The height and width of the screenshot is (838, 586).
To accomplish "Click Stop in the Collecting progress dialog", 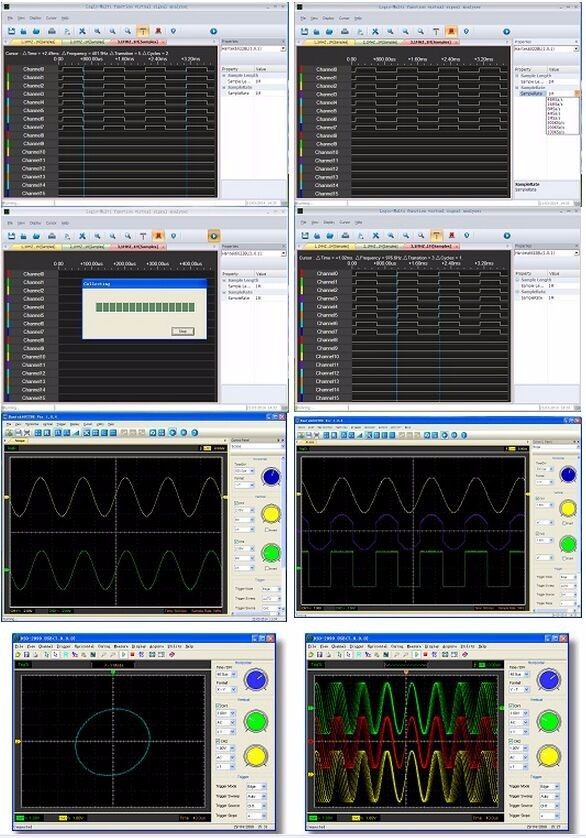I will (182, 331).
